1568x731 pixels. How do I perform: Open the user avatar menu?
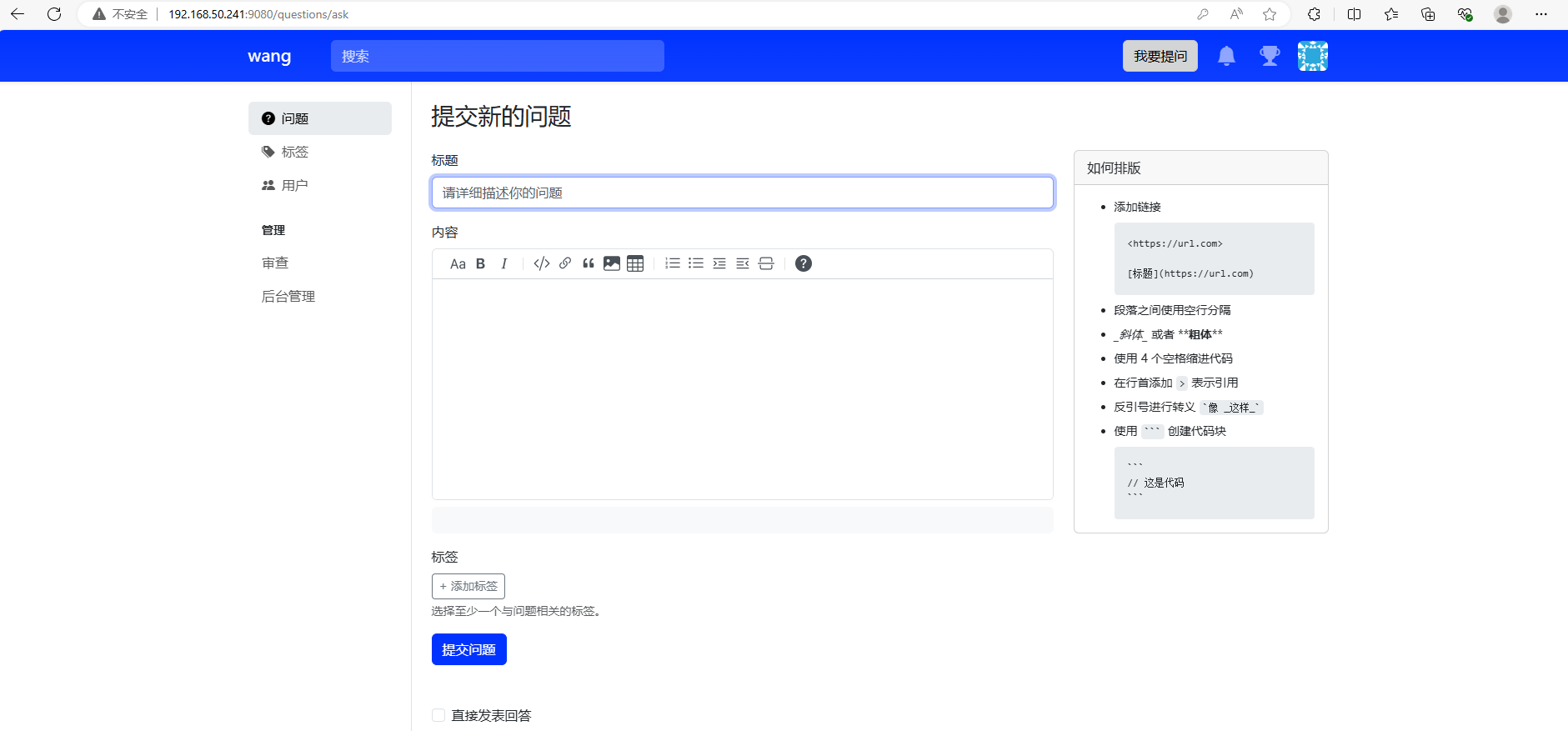click(x=1313, y=56)
